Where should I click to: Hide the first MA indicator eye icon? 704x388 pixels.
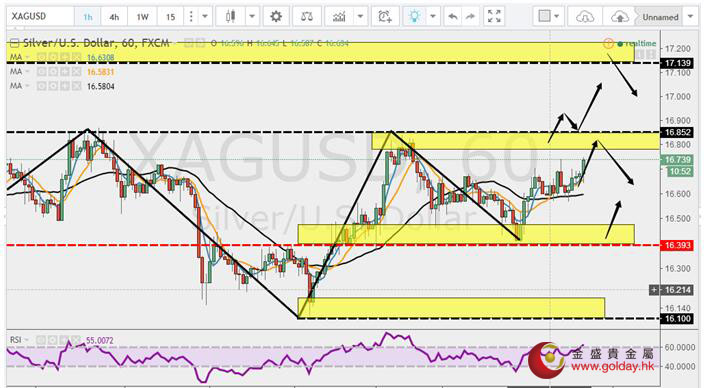tap(41, 57)
